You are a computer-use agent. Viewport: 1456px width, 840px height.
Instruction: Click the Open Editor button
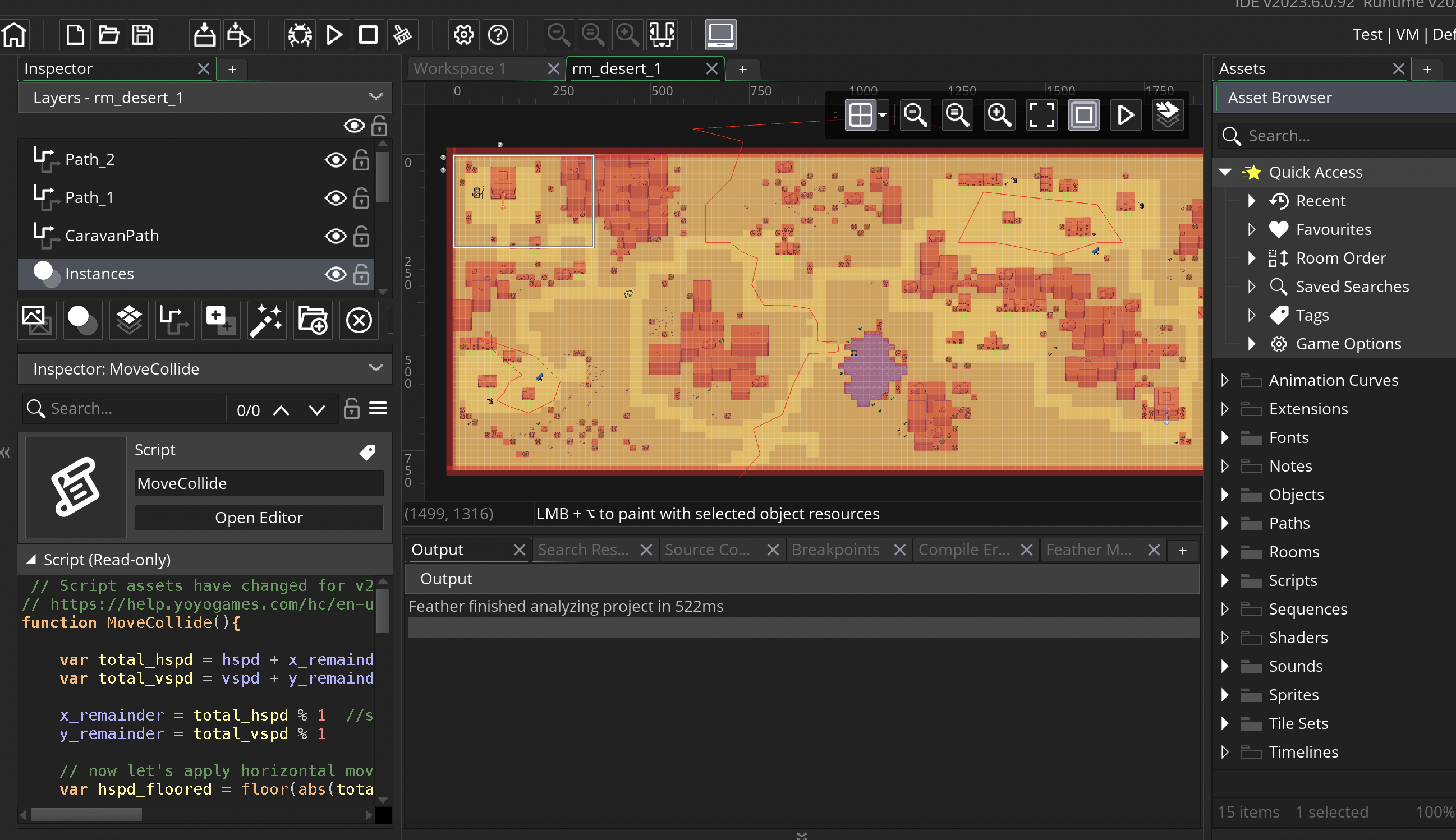[x=259, y=518]
